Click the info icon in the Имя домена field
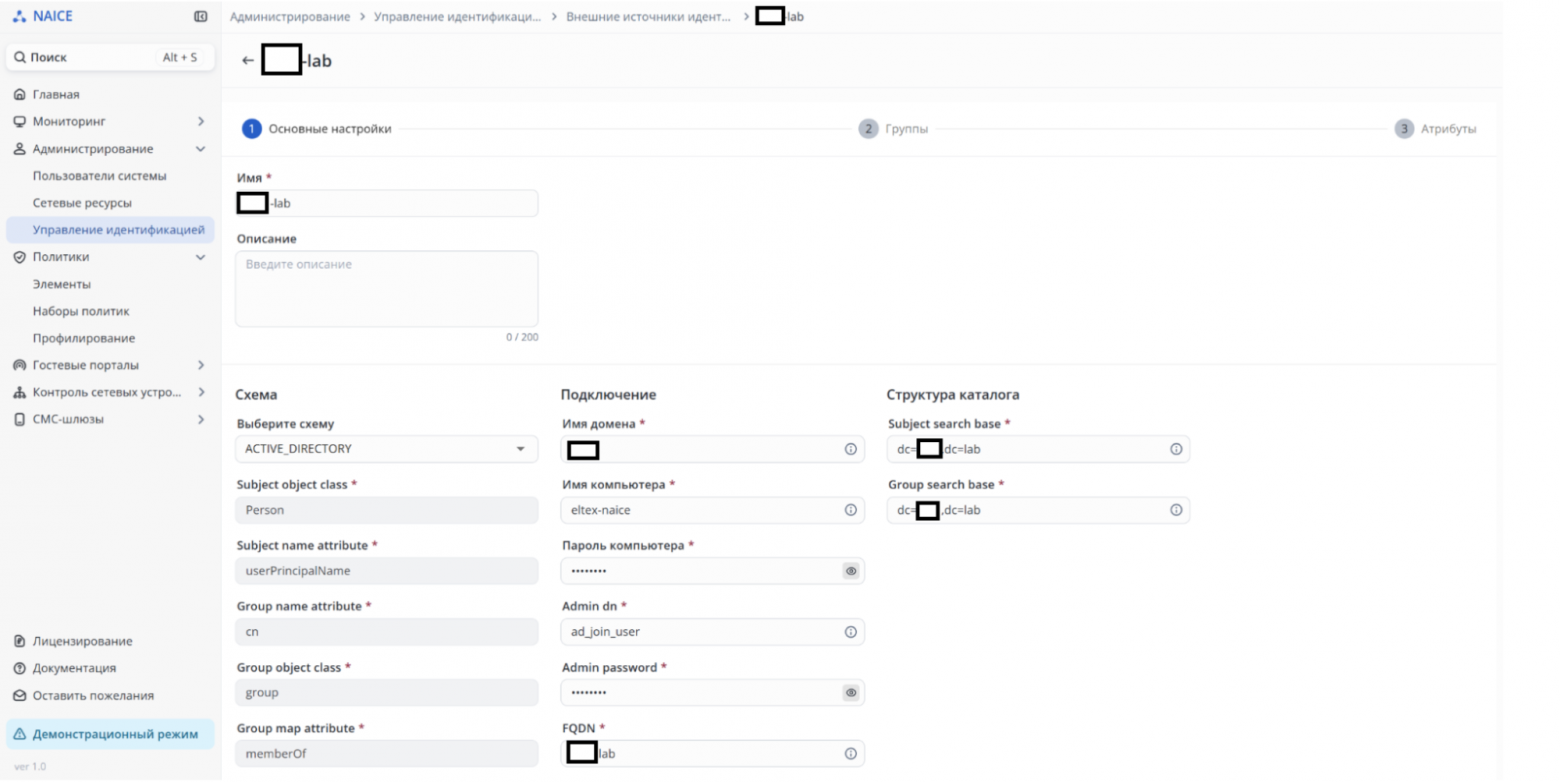Screen dimensions: 1560x782 coord(851,450)
